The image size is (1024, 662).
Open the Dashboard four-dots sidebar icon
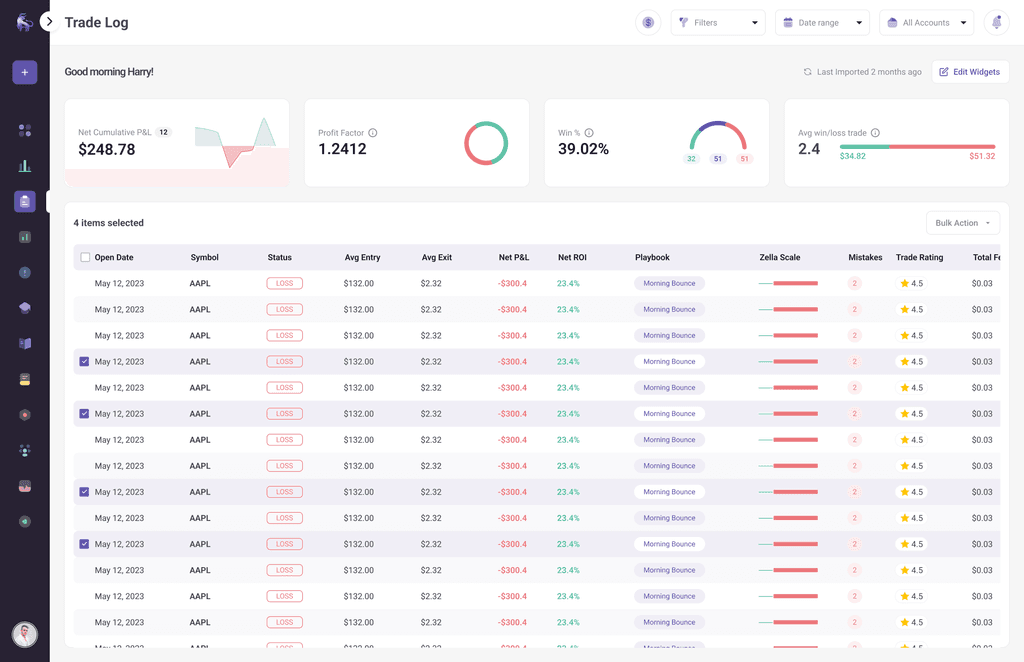25,131
